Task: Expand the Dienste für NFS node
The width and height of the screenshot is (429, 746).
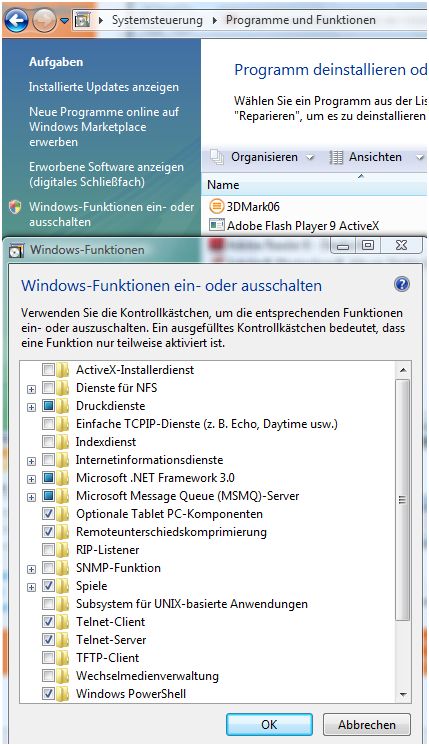Action: pyautogui.click(x=31, y=389)
